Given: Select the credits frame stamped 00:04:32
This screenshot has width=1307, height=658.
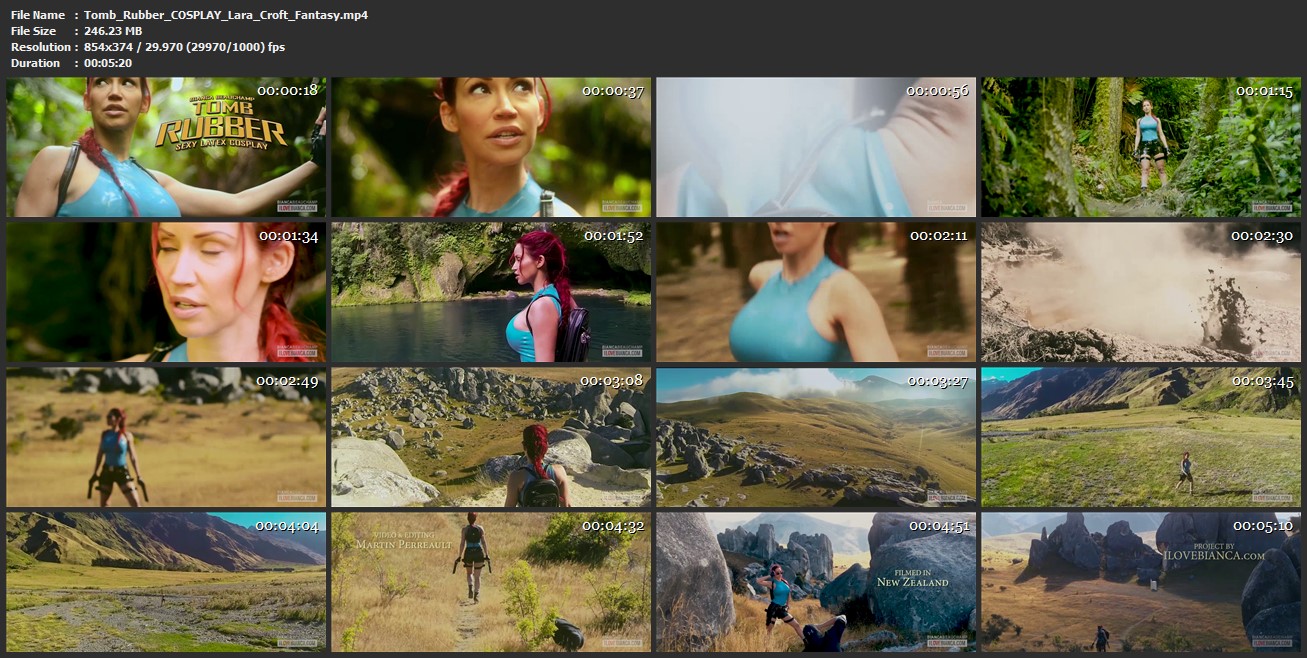Looking at the screenshot, I should coord(491,582).
